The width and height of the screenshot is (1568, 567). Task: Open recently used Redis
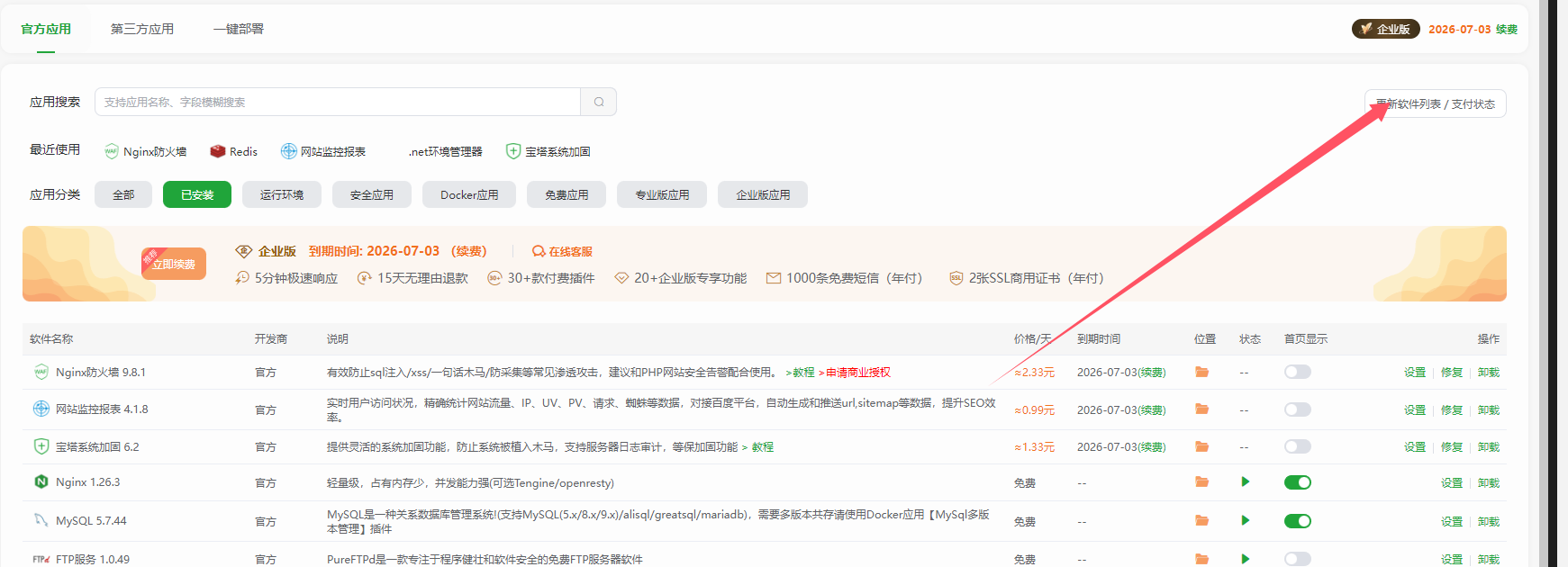[x=234, y=151]
